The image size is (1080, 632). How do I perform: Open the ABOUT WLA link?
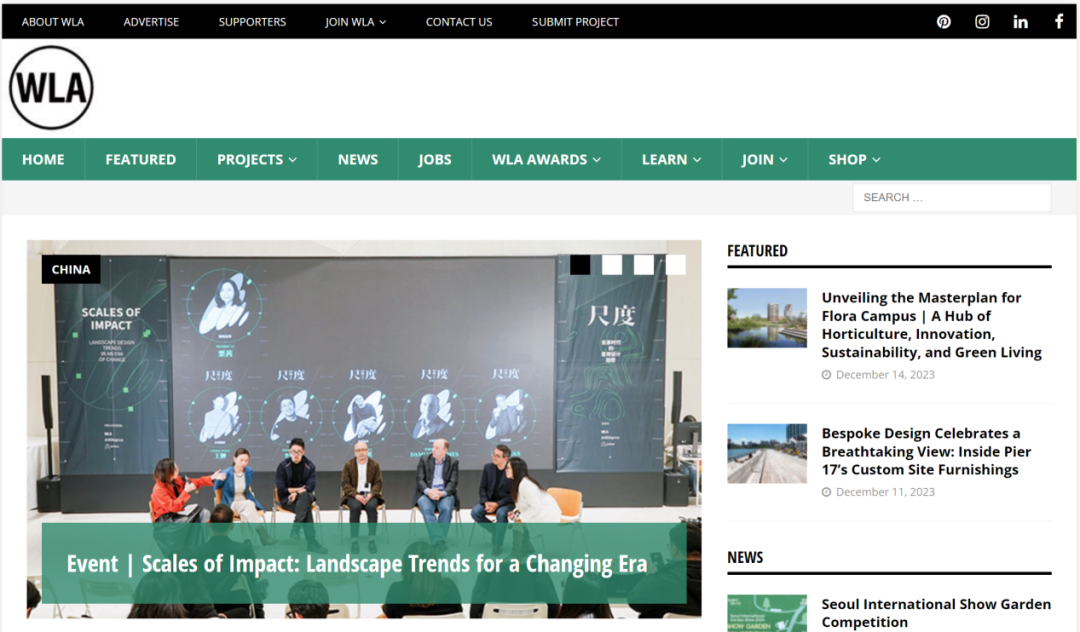tap(53, 22)
